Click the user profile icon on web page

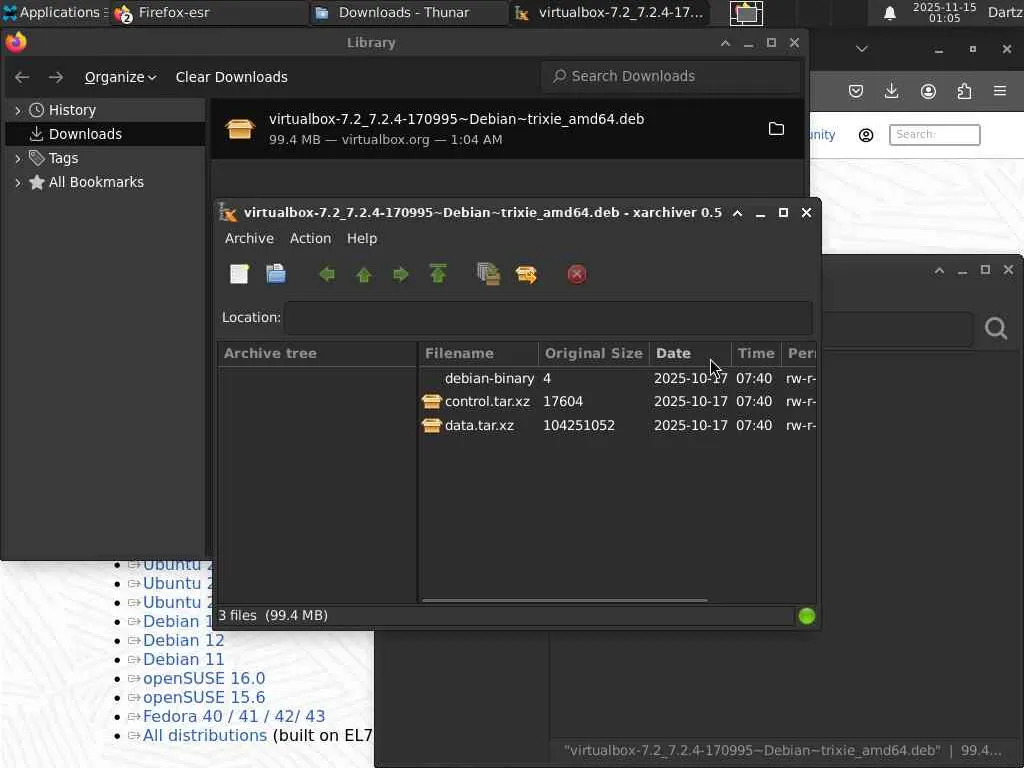[866, 135]
